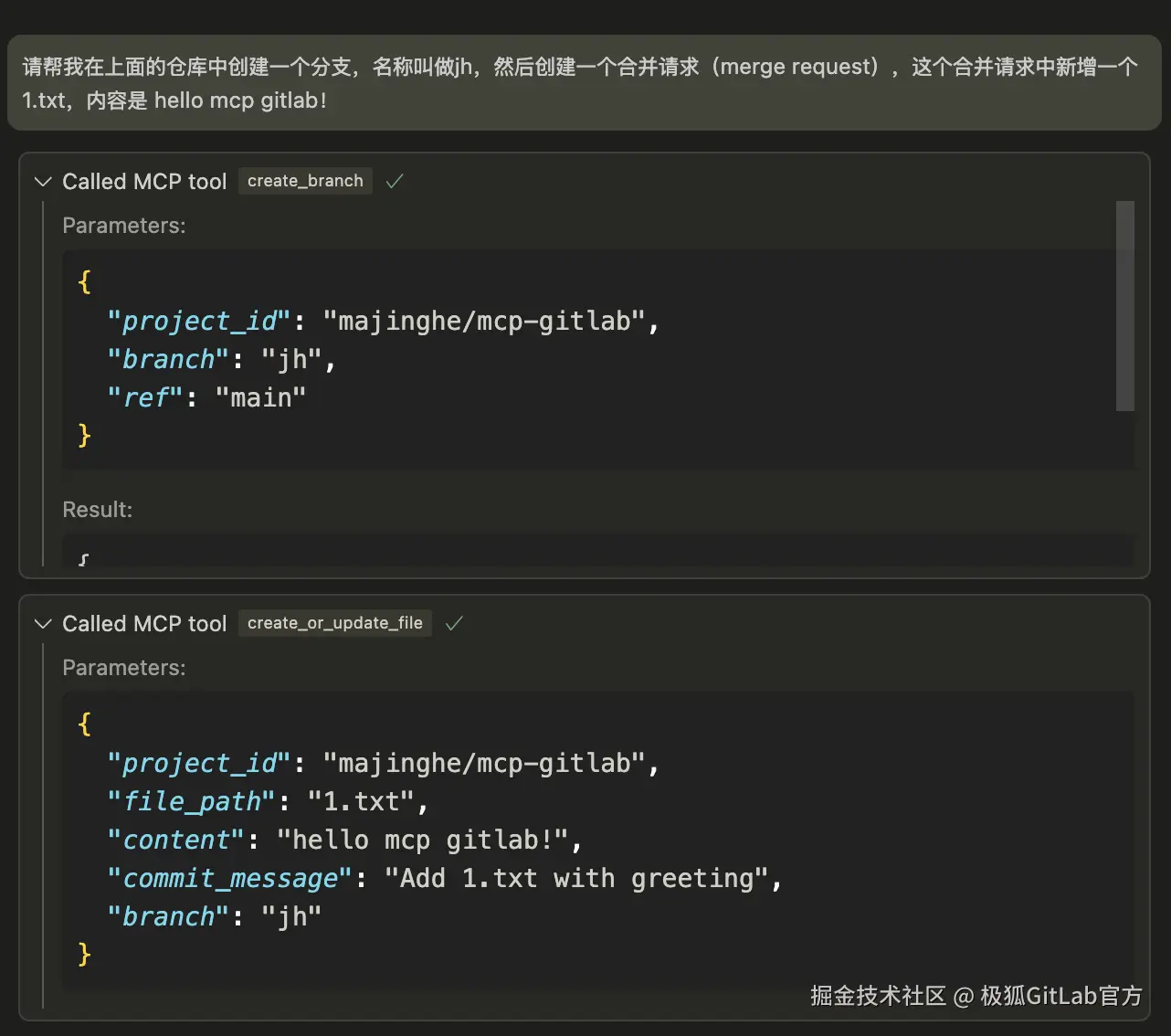The height and width of the screenshot is (1036, 1171).
Task: Click the user prompt message about branch jh
Action: [585, 83]
